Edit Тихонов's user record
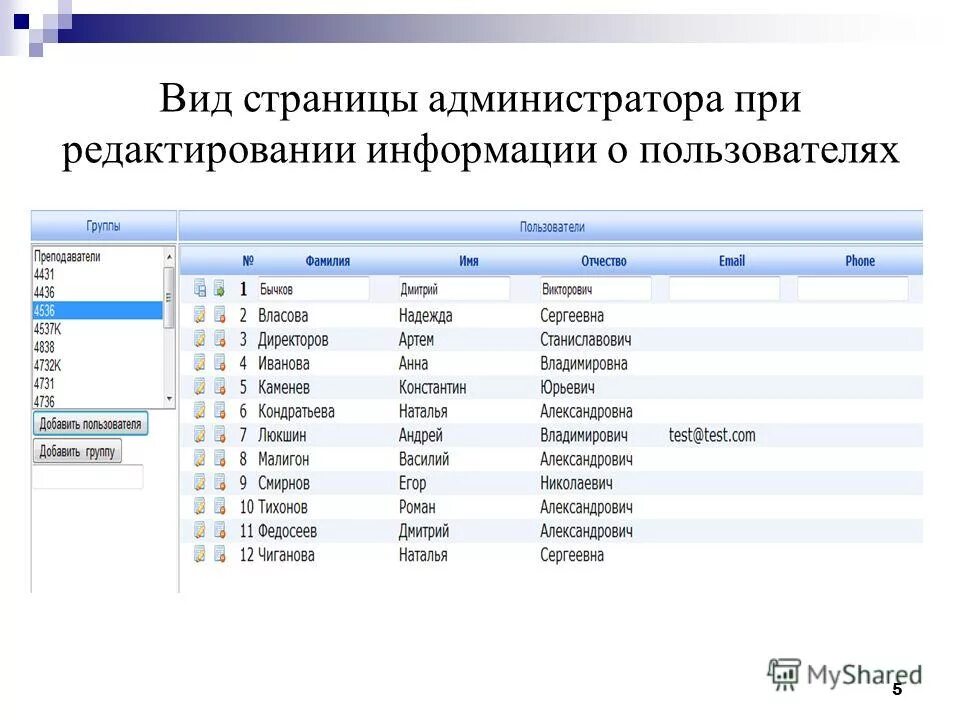 pyautogui.click(x=199, y=507)
